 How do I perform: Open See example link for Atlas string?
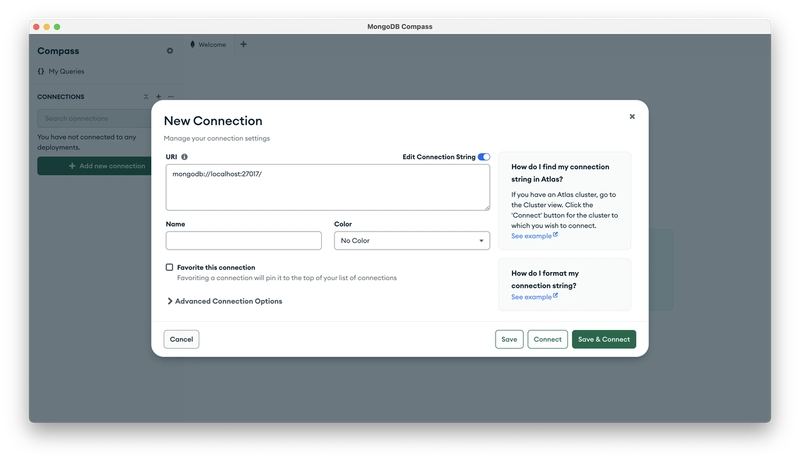pos(534,236)
